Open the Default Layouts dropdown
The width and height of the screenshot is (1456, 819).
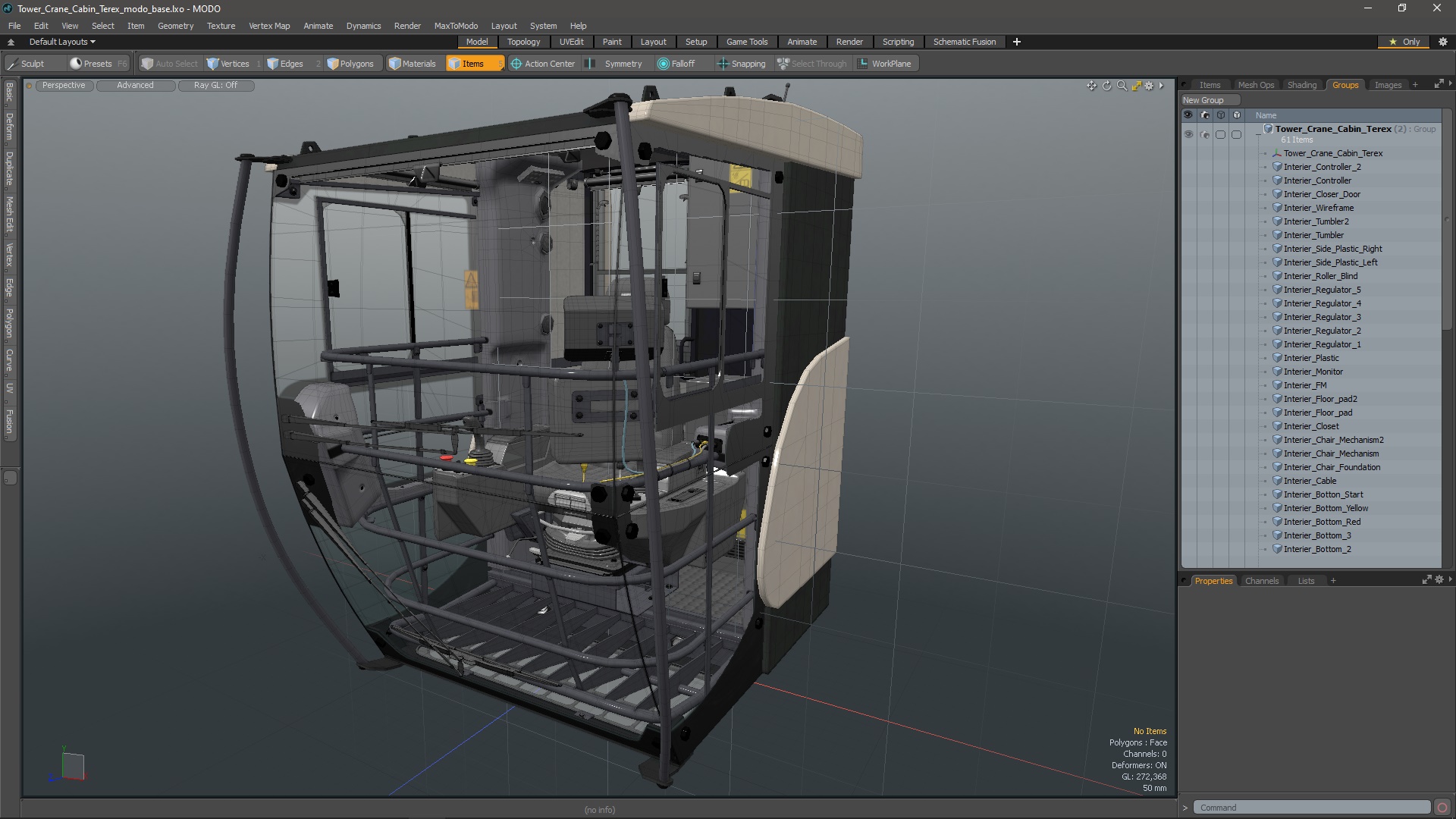click(62, 42)
